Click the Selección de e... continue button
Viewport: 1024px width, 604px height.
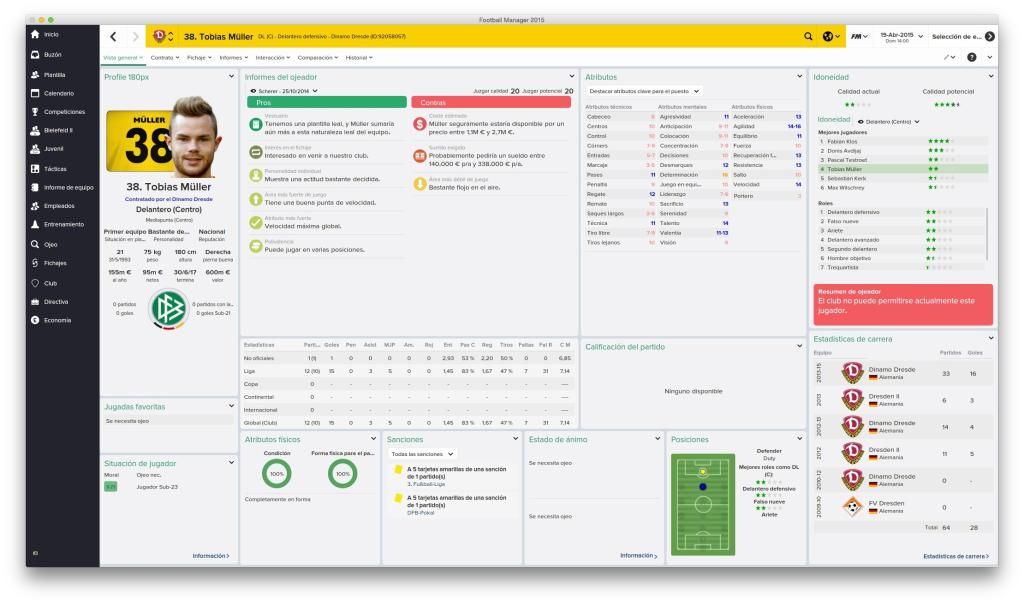point(963,37)
